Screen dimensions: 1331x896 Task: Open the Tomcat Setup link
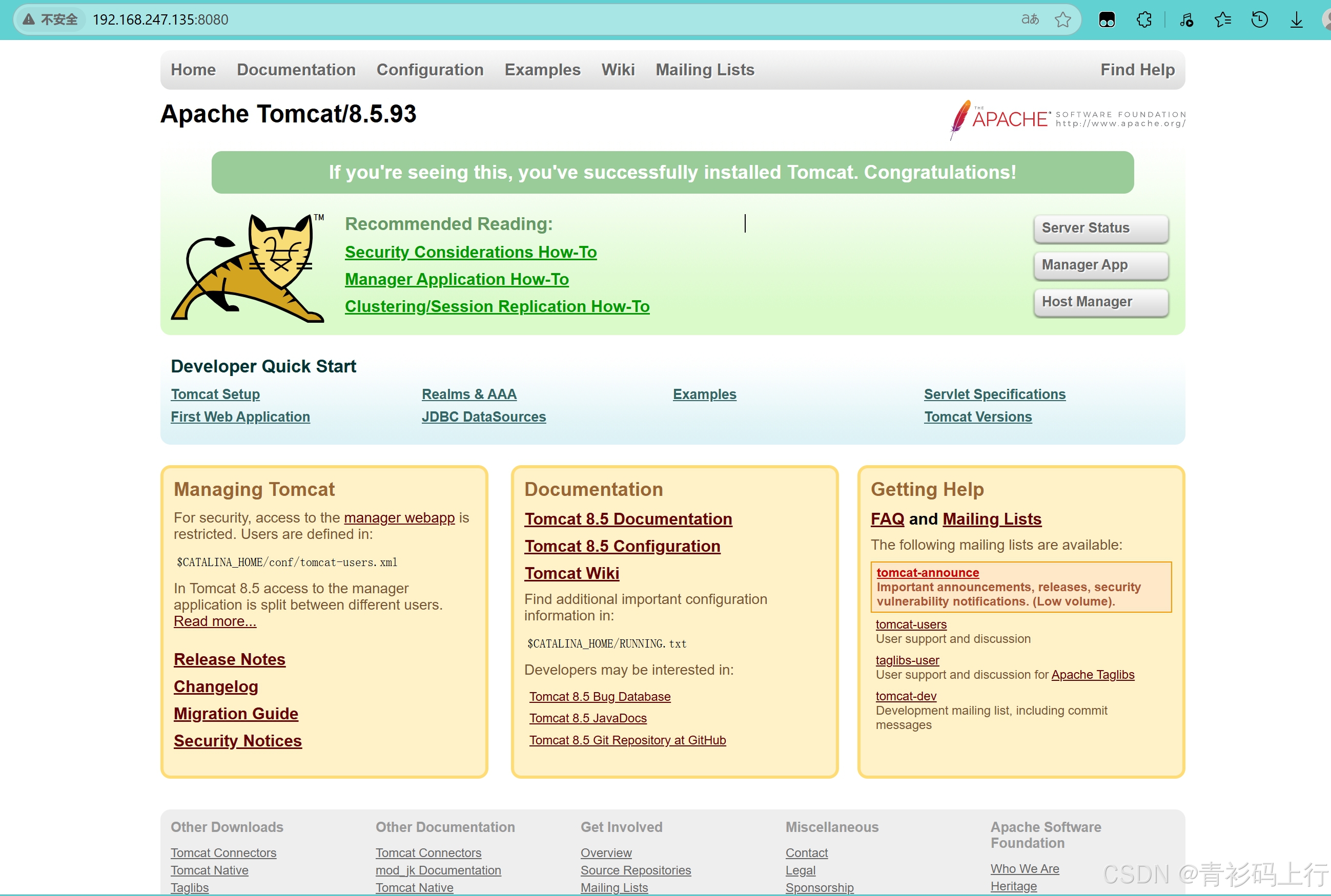point(215,394)
